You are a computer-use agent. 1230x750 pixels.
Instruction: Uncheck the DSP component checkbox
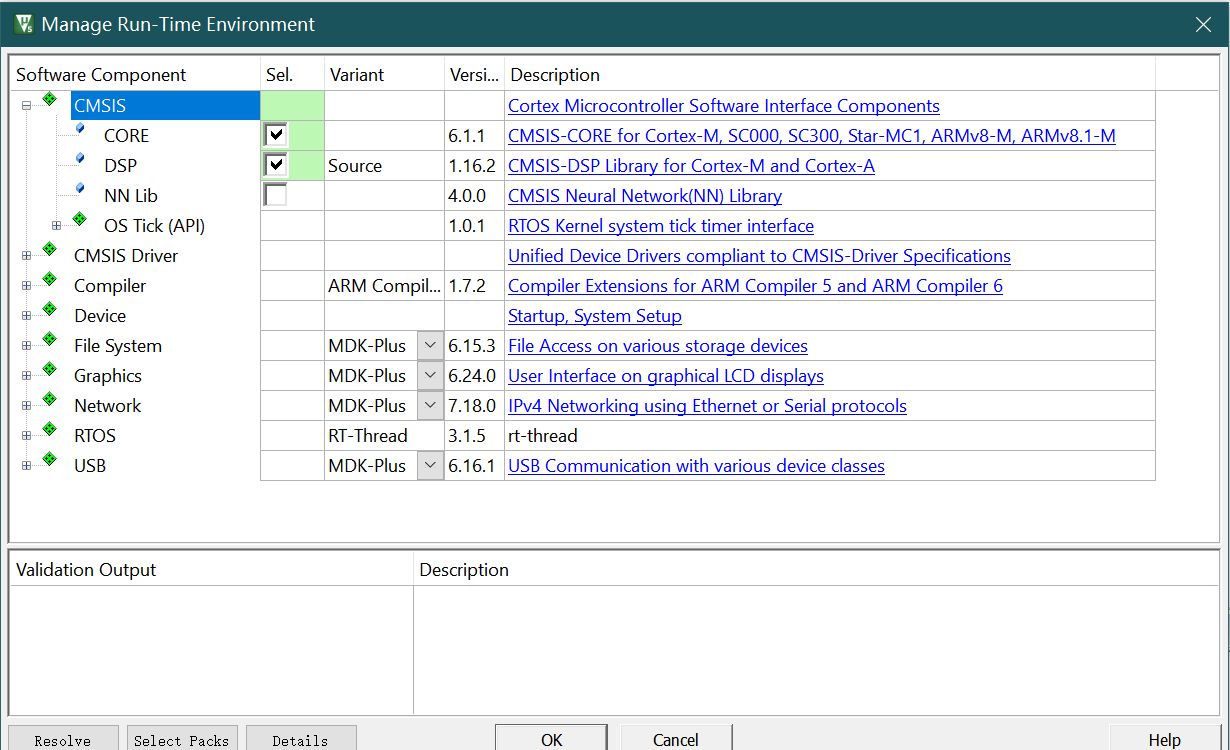[275, 165]
